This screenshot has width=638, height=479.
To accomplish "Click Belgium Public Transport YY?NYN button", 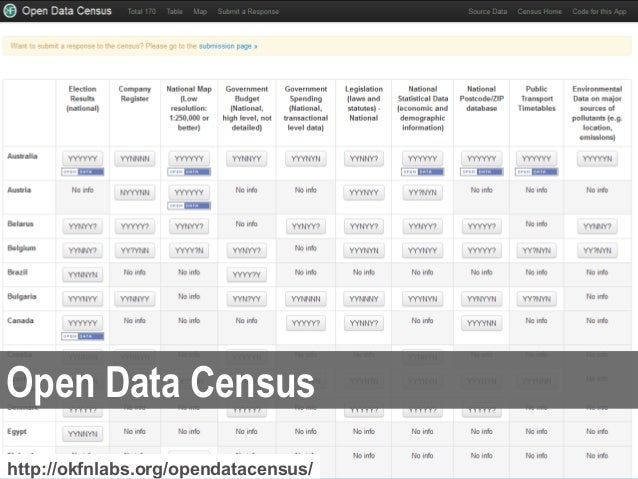I will [x=536, y=251].
